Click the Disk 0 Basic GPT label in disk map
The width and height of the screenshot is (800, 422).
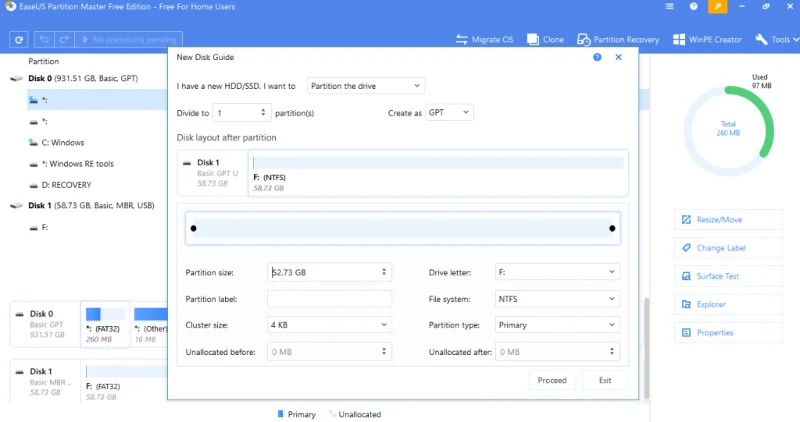(x=46, y=324)
